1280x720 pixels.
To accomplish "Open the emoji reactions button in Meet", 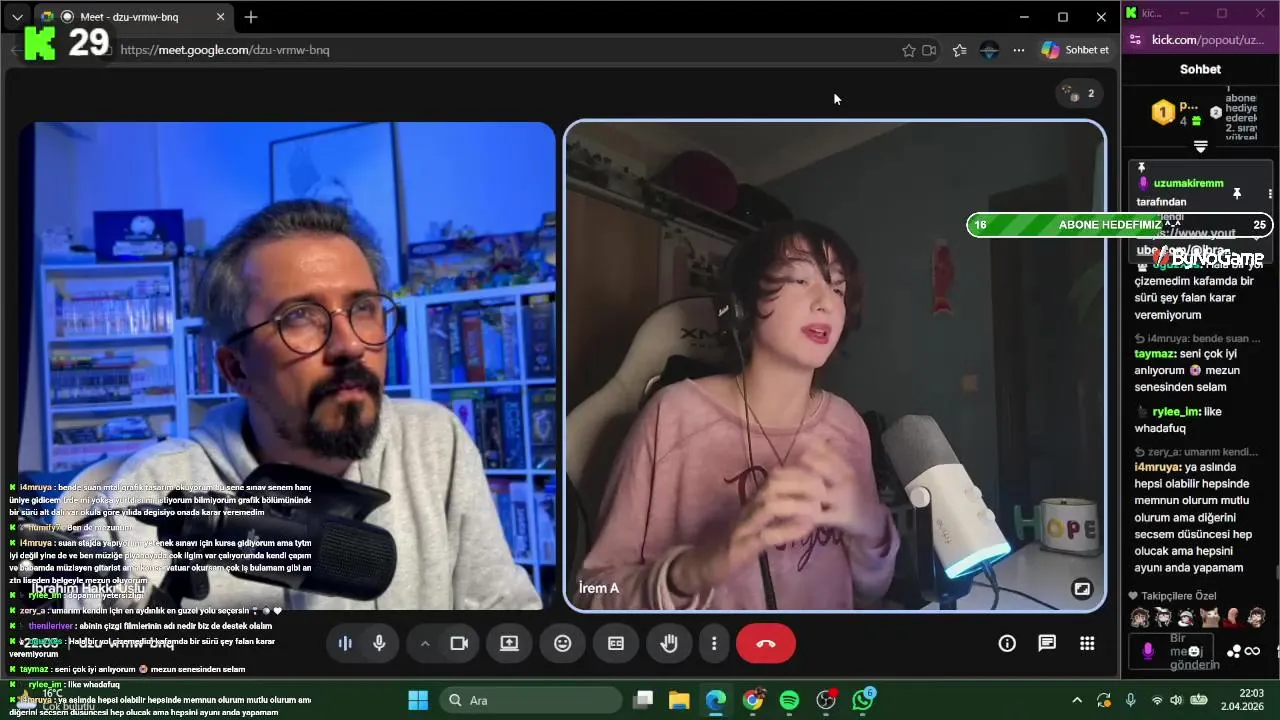I will tap(563, 643).
